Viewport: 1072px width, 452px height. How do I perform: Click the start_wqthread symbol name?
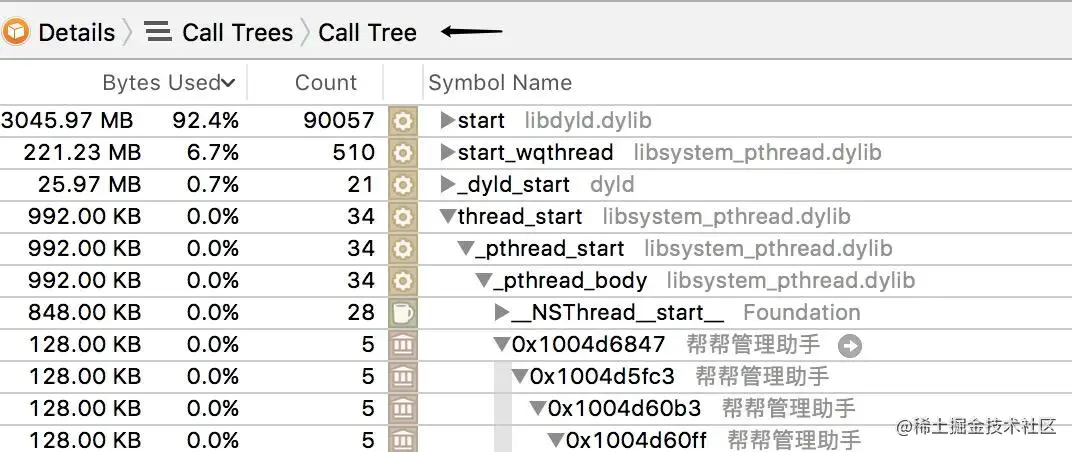point(535,152)
